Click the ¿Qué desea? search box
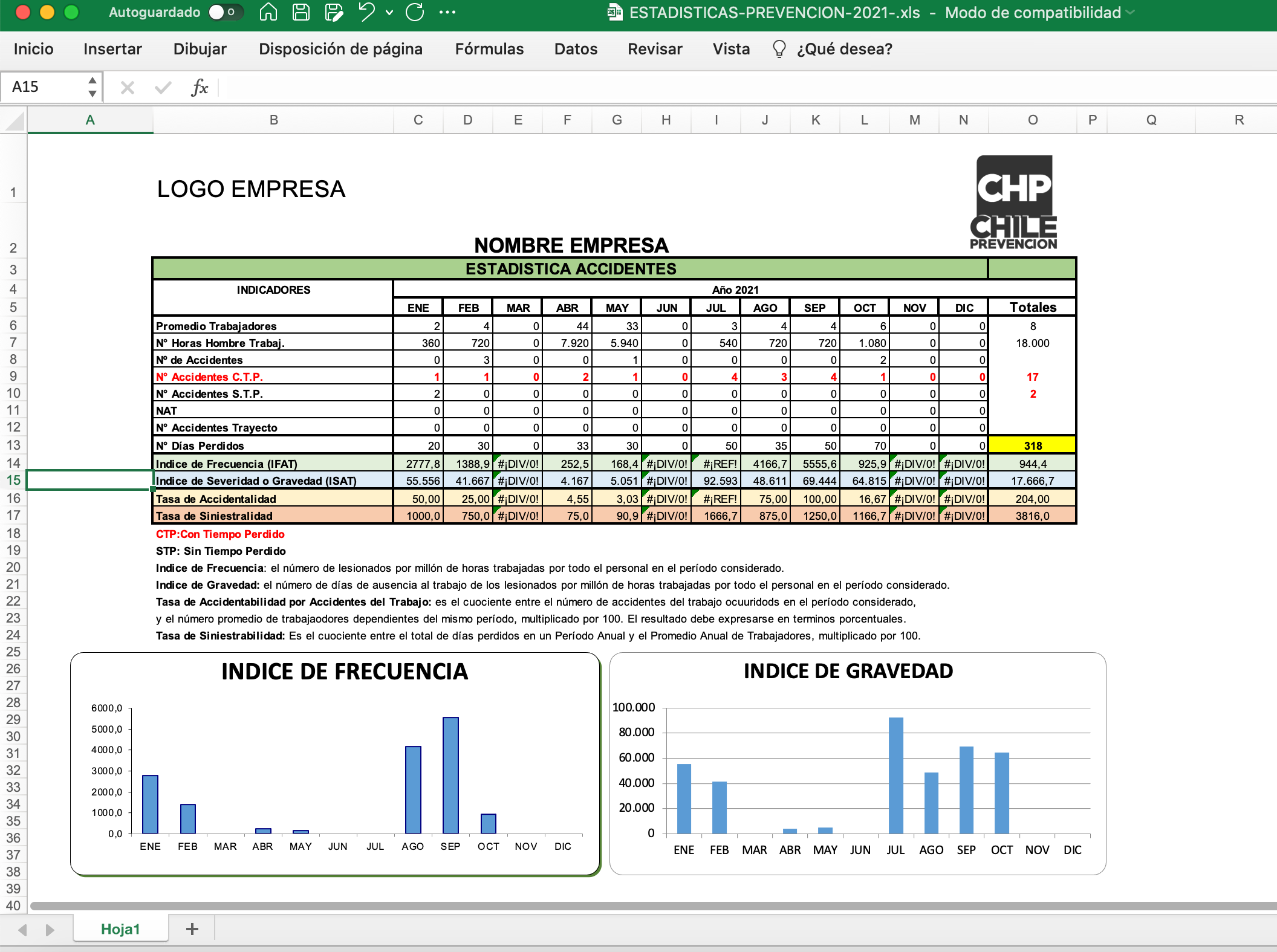Screen dimensions: 1277x952 click(x=844, y=49)
